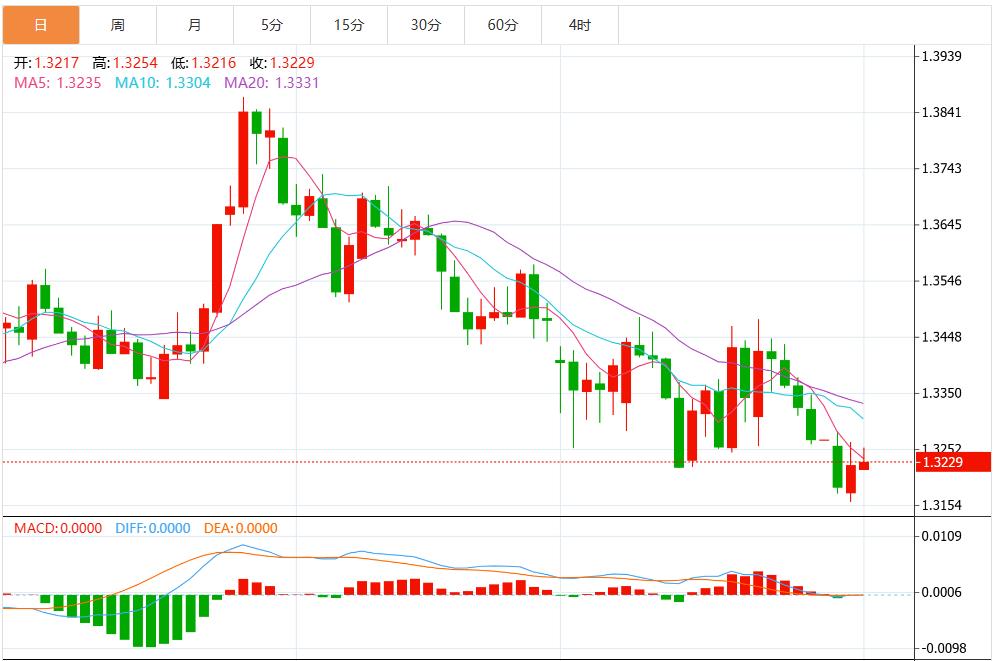Image resolution: width=1001 pixels, height=661 pixels.
Task: Click the 0.0109 label on MACD axis
Action: pos(940,536)
